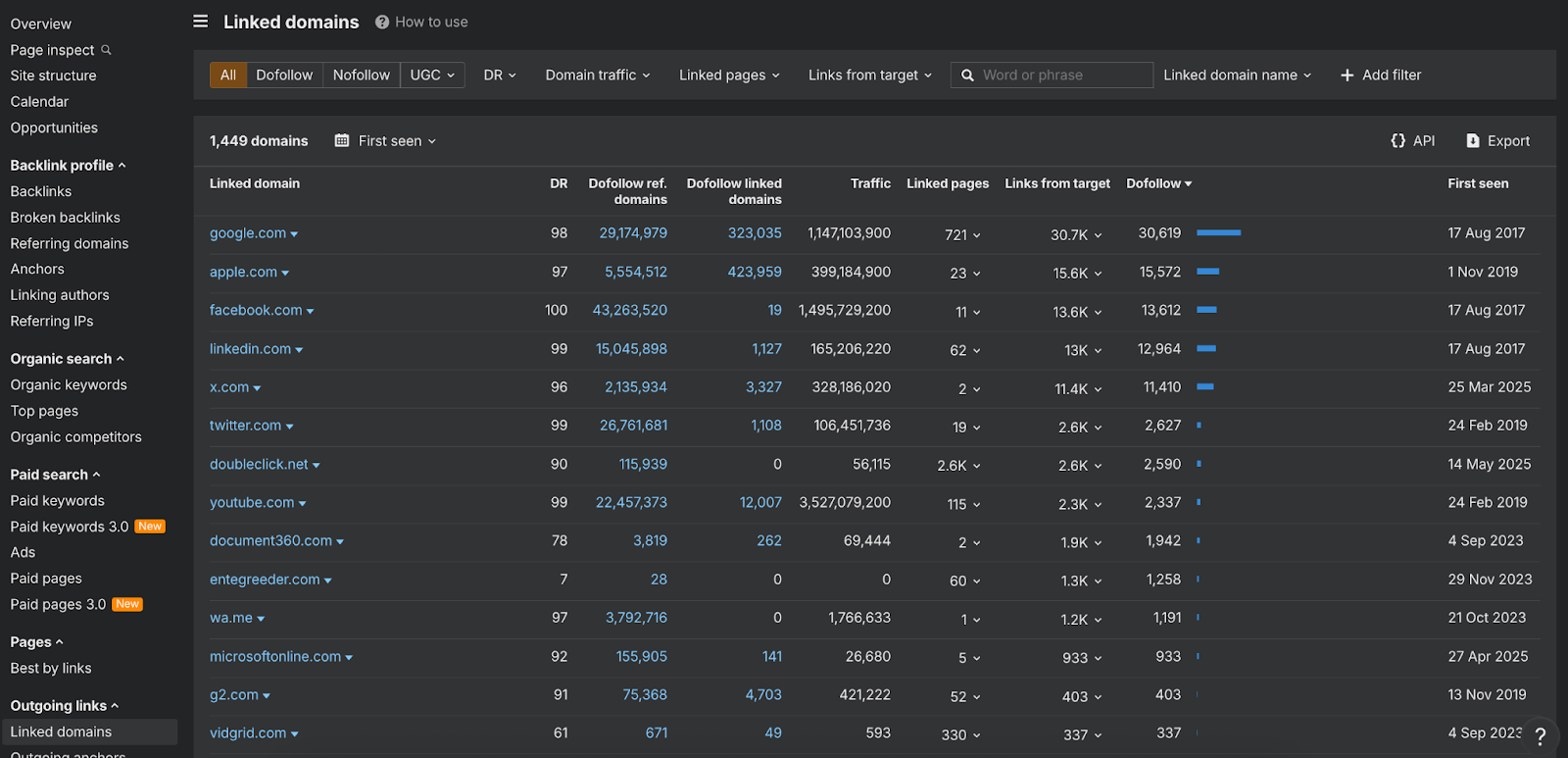Image resolution: width=1568 pixels, height=758 pixels.
Task: Open the facebook.com linked domain link
Action: [256, 310]
